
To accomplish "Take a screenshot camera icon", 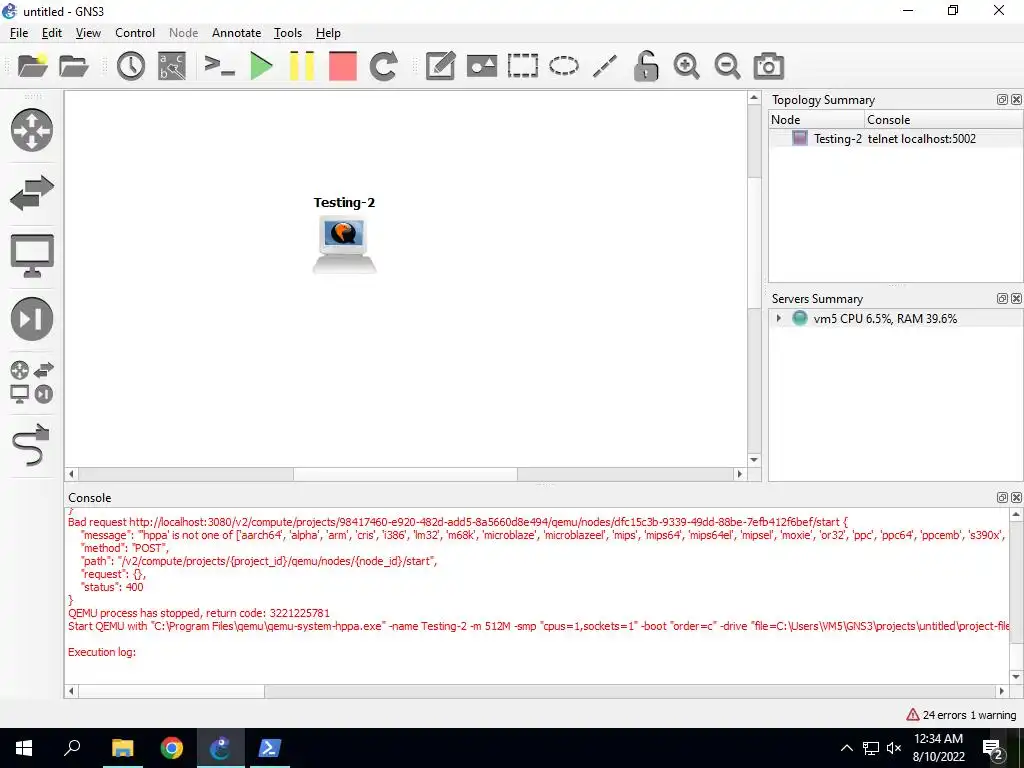I will [x=769, y=66].
